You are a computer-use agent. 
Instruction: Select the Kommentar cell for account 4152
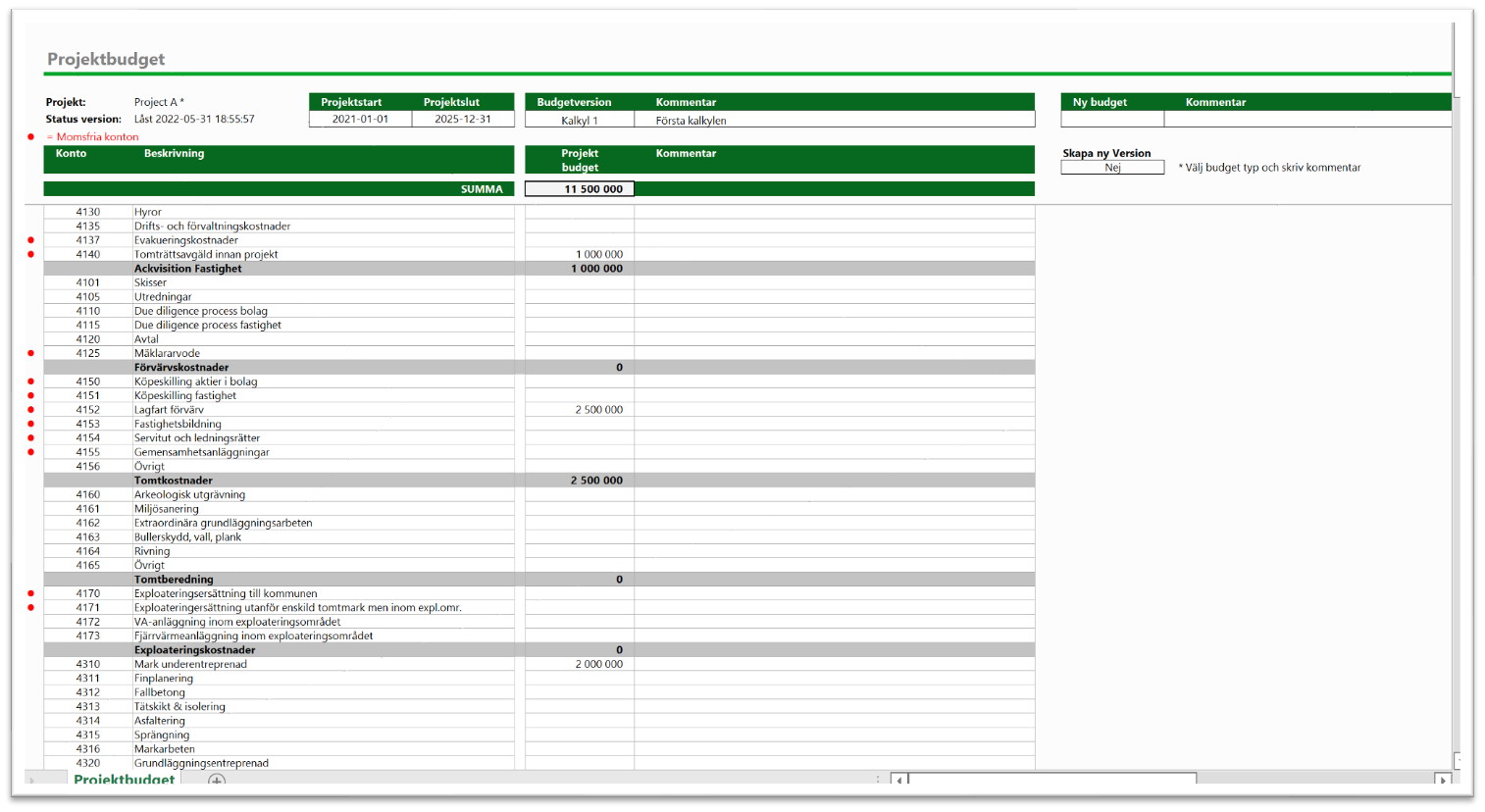click(835, 410)
